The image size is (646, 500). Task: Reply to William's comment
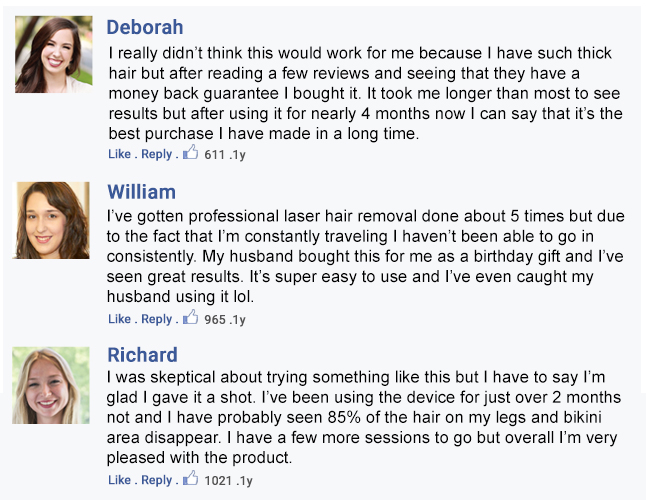pyautogui.click(x=157, y=319)
